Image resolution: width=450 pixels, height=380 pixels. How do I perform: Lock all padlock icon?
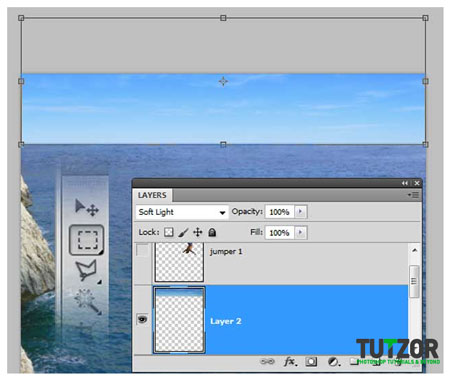[212, 232]
